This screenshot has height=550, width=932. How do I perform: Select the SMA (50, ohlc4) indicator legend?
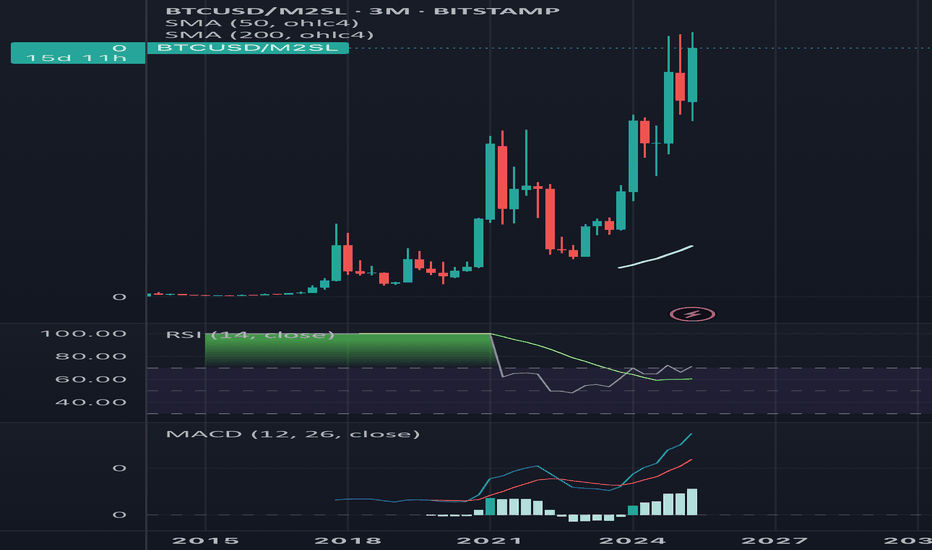point(262,23)
